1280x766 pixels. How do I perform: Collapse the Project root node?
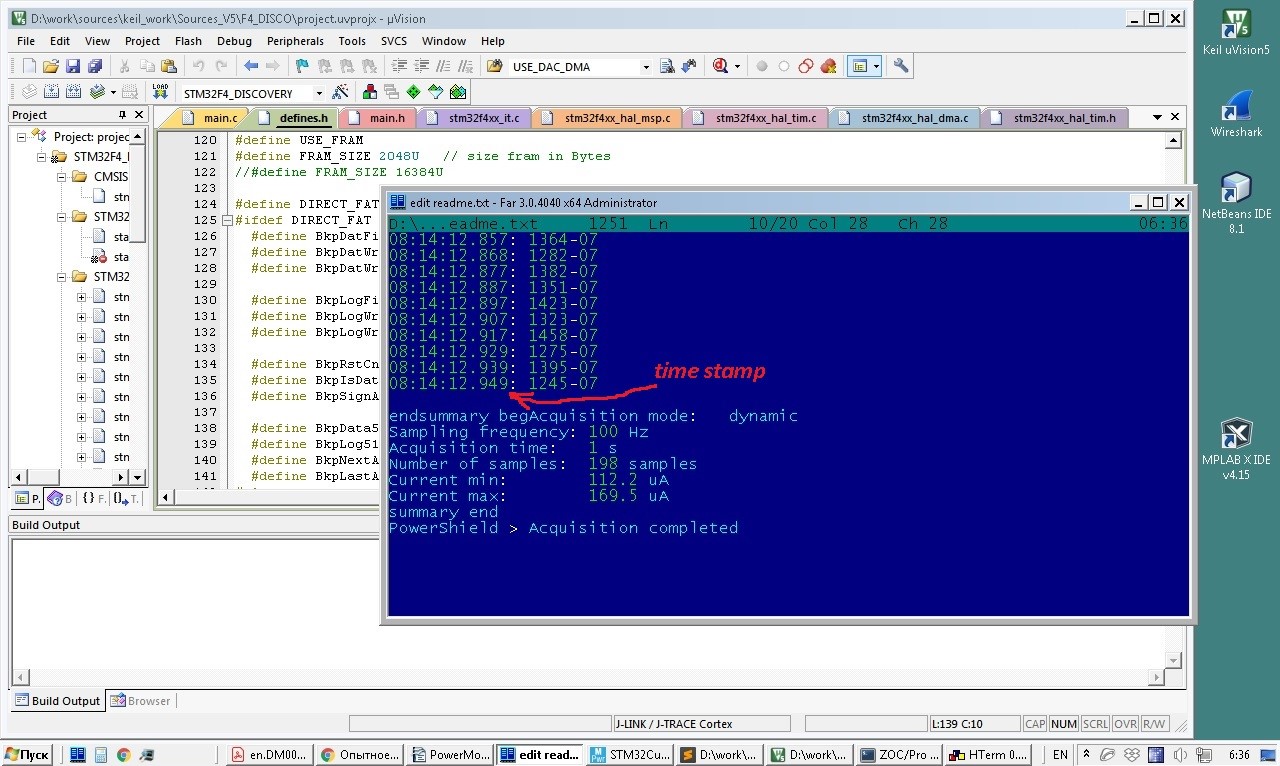tap(22, 137)
